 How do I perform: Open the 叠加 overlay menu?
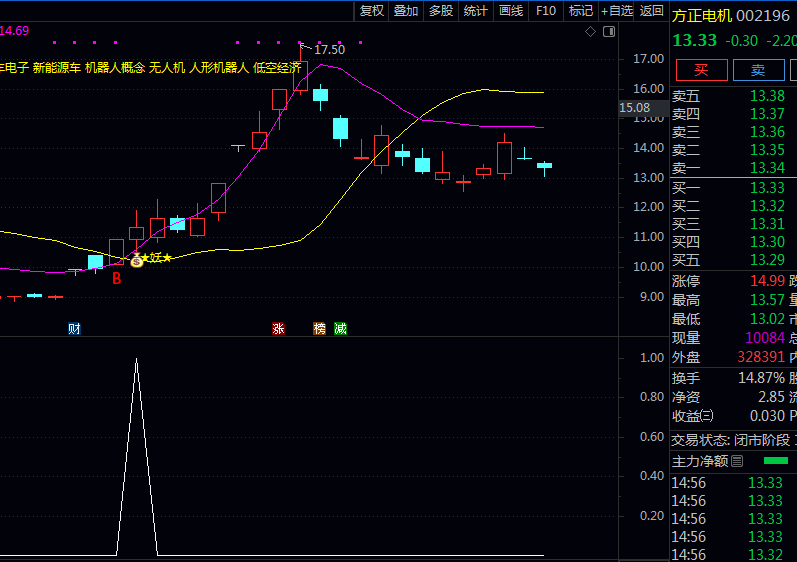click(x=406, y=11)
